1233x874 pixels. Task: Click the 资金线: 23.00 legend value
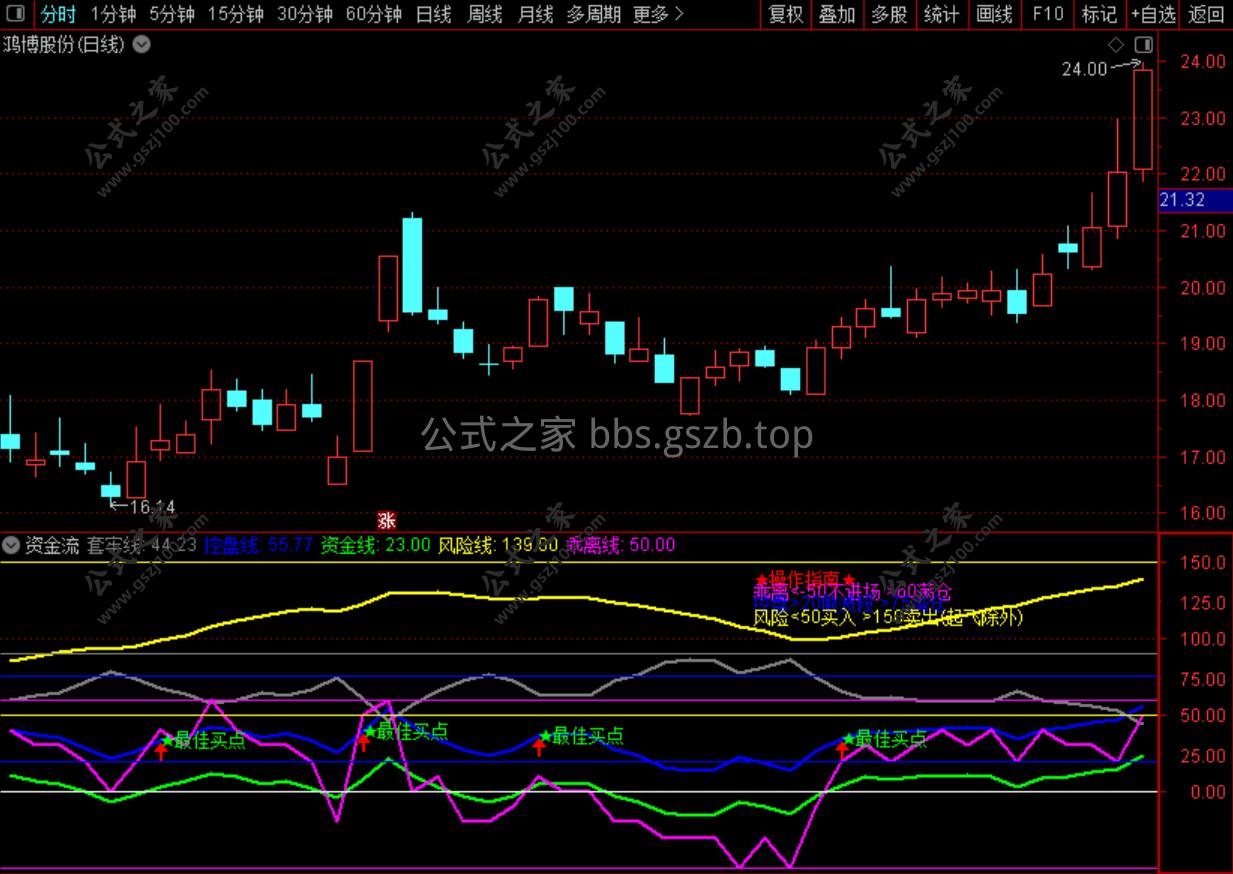click(x=375, y=545)
